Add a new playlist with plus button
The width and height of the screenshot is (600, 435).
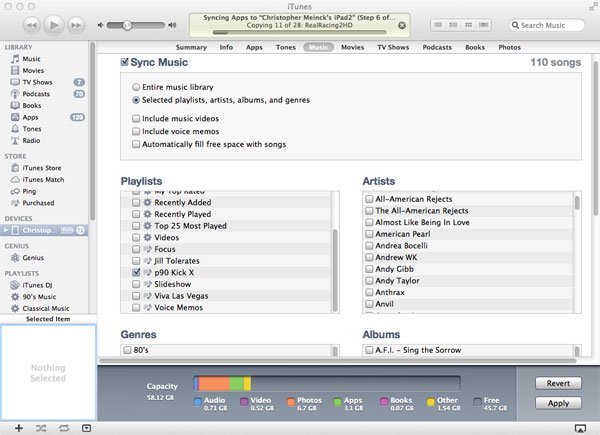click(19, 428)
